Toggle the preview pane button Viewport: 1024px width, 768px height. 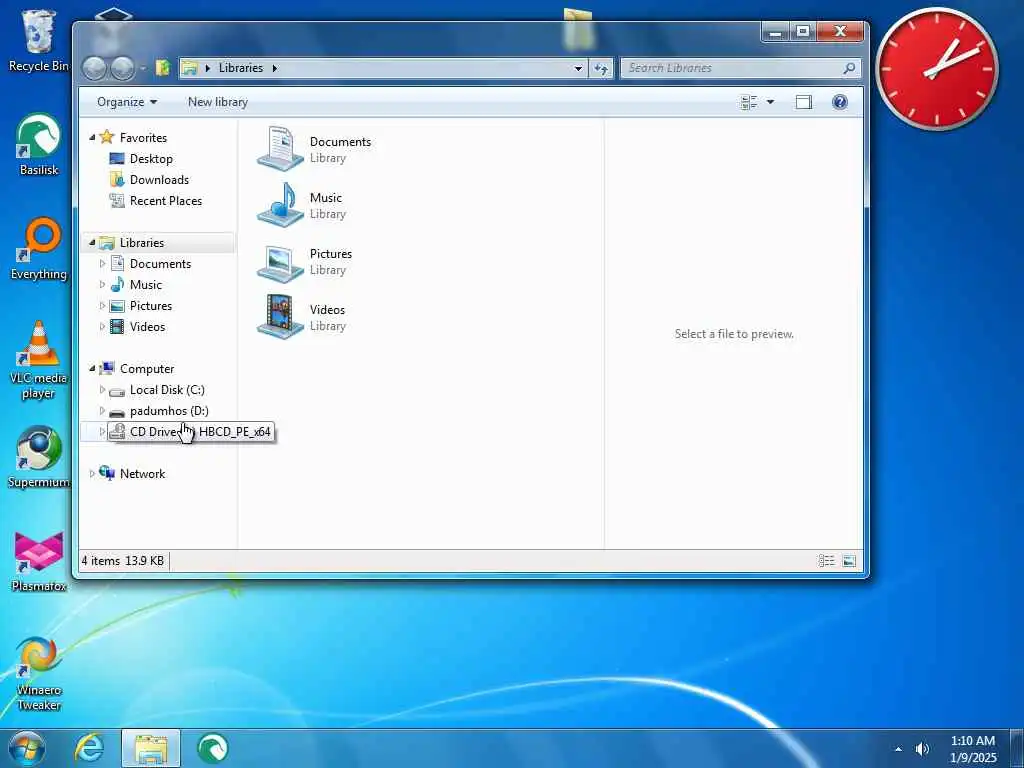(804, 102)
